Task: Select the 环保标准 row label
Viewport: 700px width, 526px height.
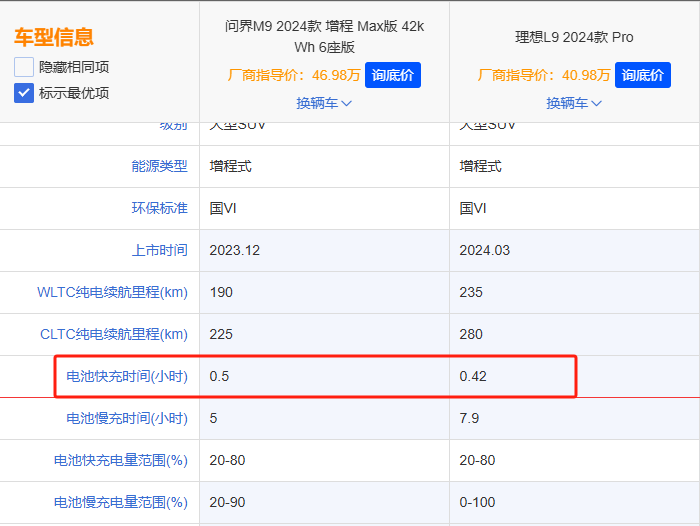Action: pyautogui.click(x=159, y=208)
